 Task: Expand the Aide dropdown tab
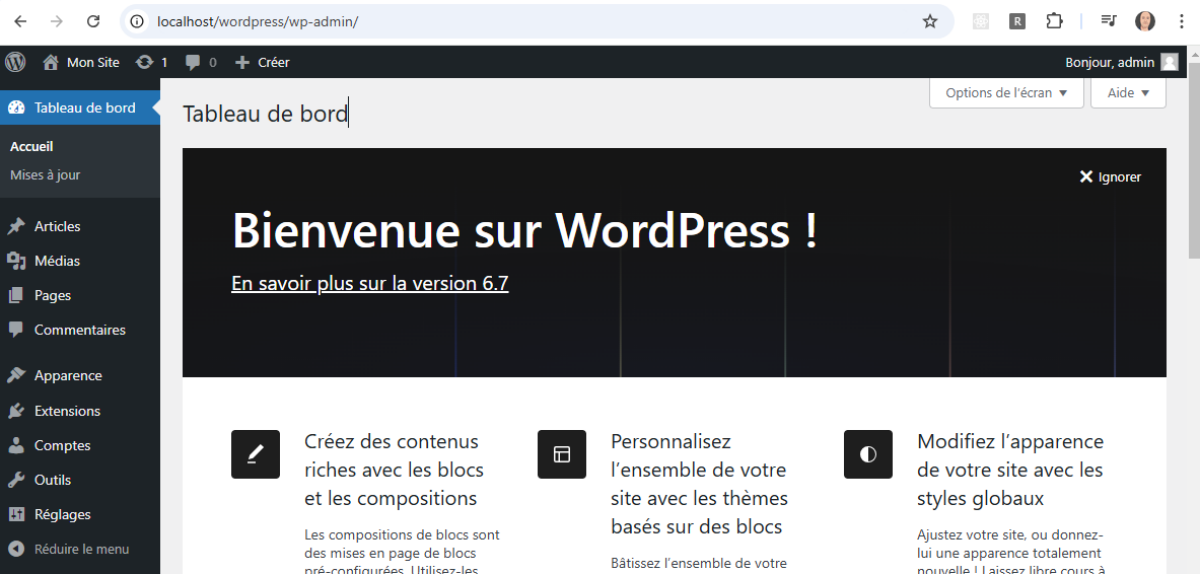[x=1128, y=93]
